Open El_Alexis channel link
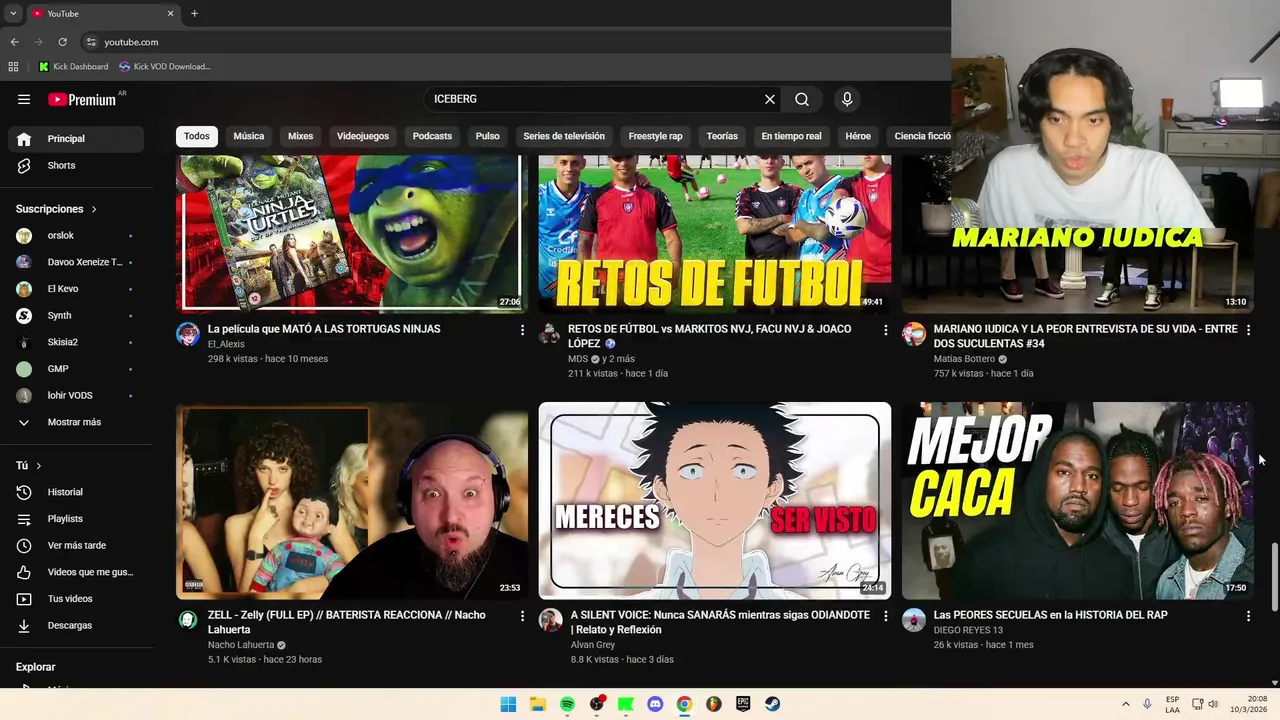The height and width of the screenshot is (720, 1280). [x=226, y=344]
